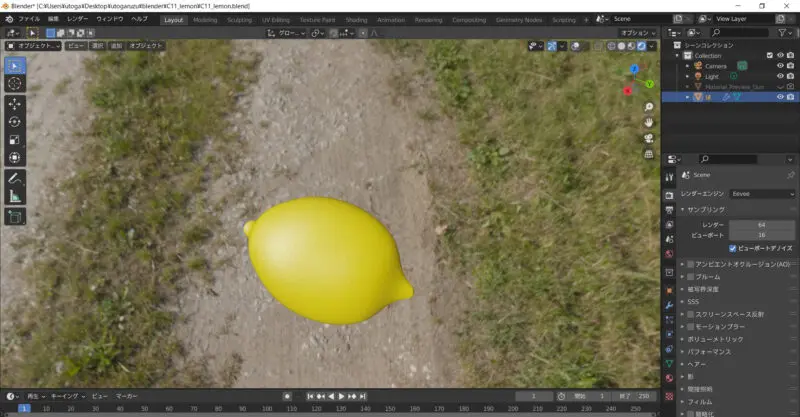Open the viewport Add menu button
Screen dimensions: 800x417
pos(116,46)
